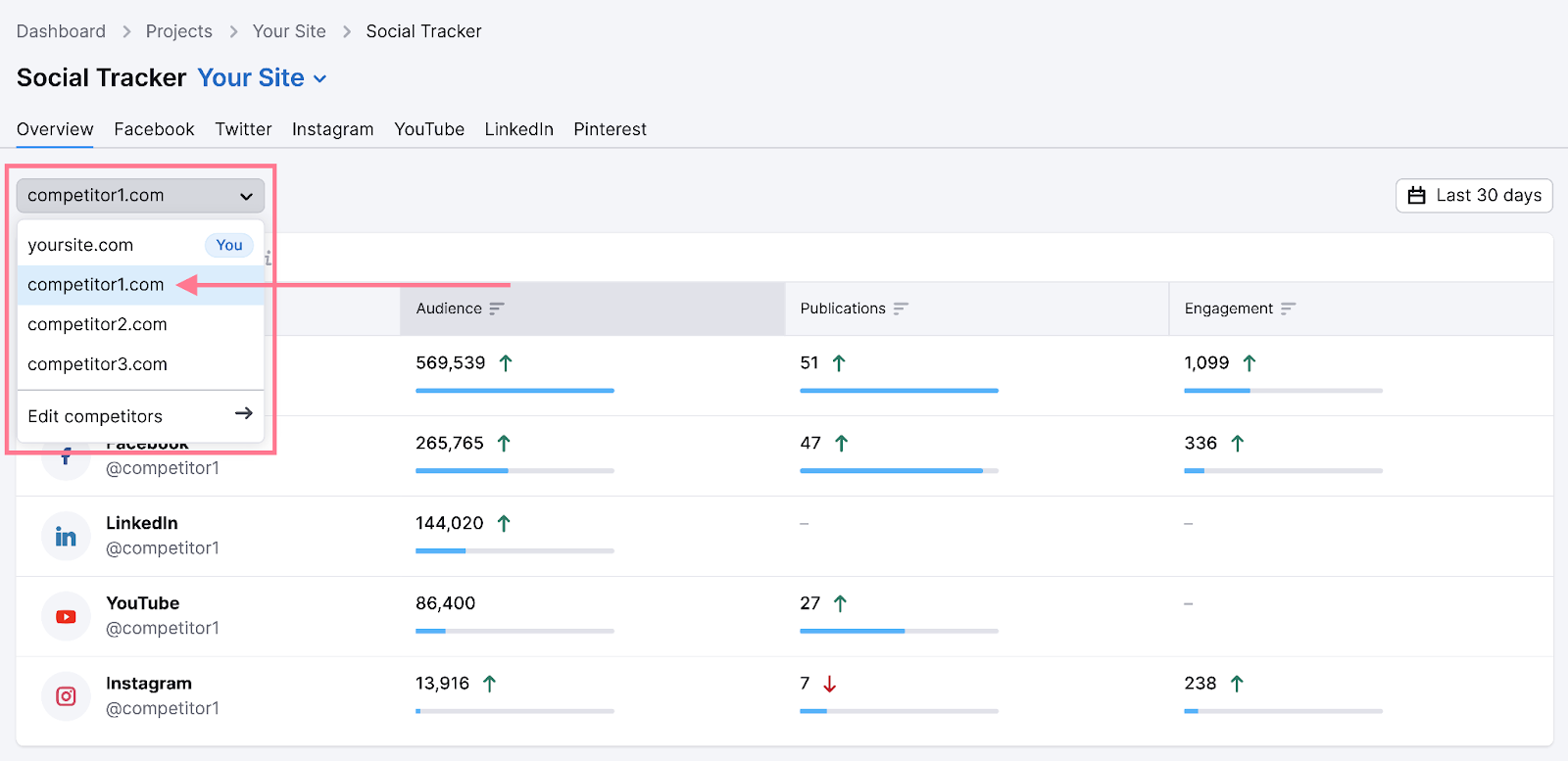Sort by Publications column sort icon

901,309
